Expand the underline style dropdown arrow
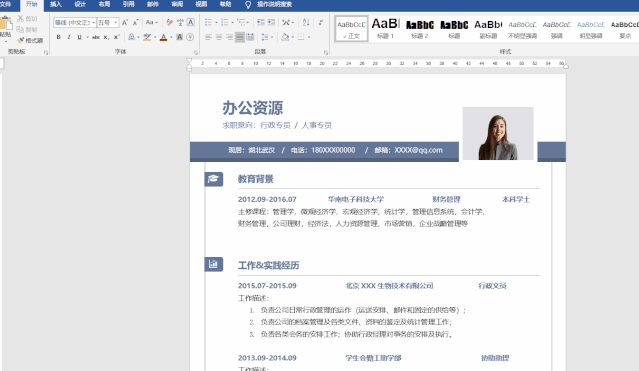The width and height of the screenshot is (639, 371). (87, 37)
